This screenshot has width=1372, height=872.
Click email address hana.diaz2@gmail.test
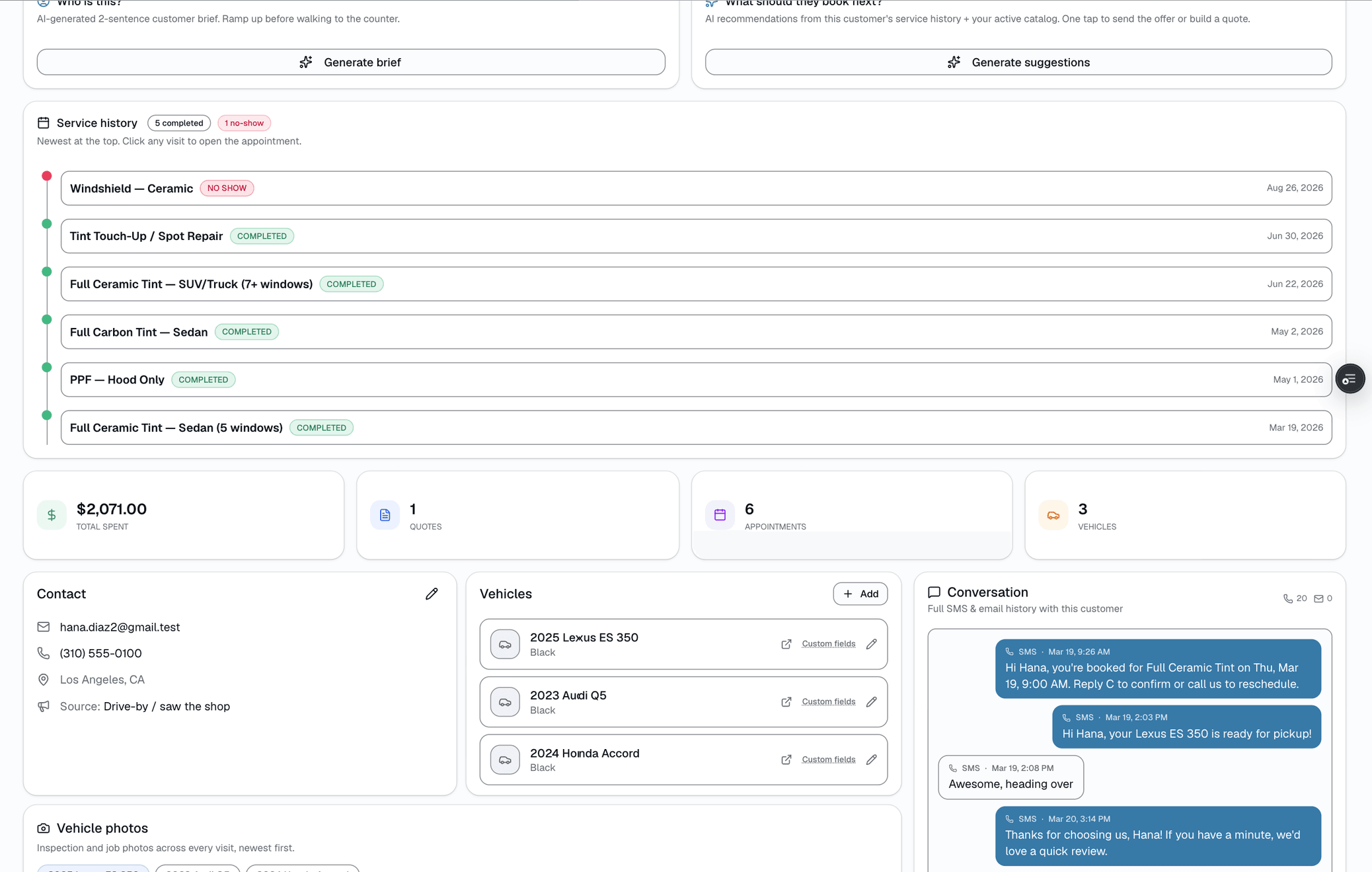[x=120, y=627]
